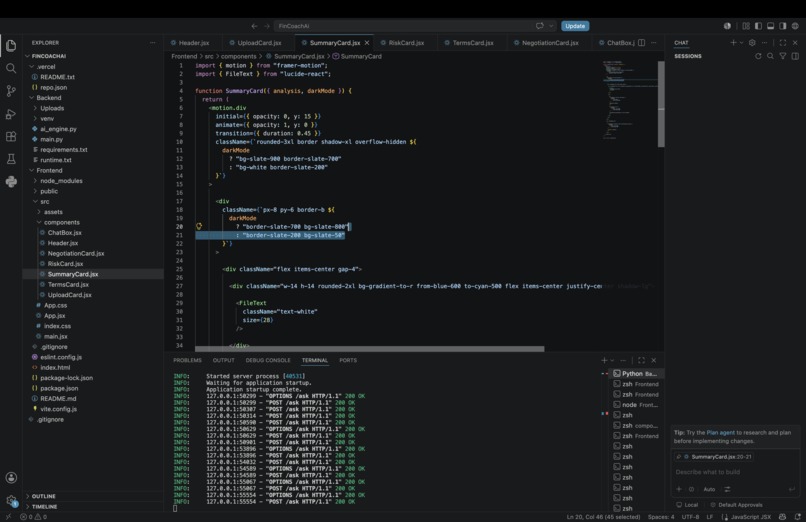Toggle the secondary side bar visibility
This screenshot has height=522, width=806.
[783, 26]
